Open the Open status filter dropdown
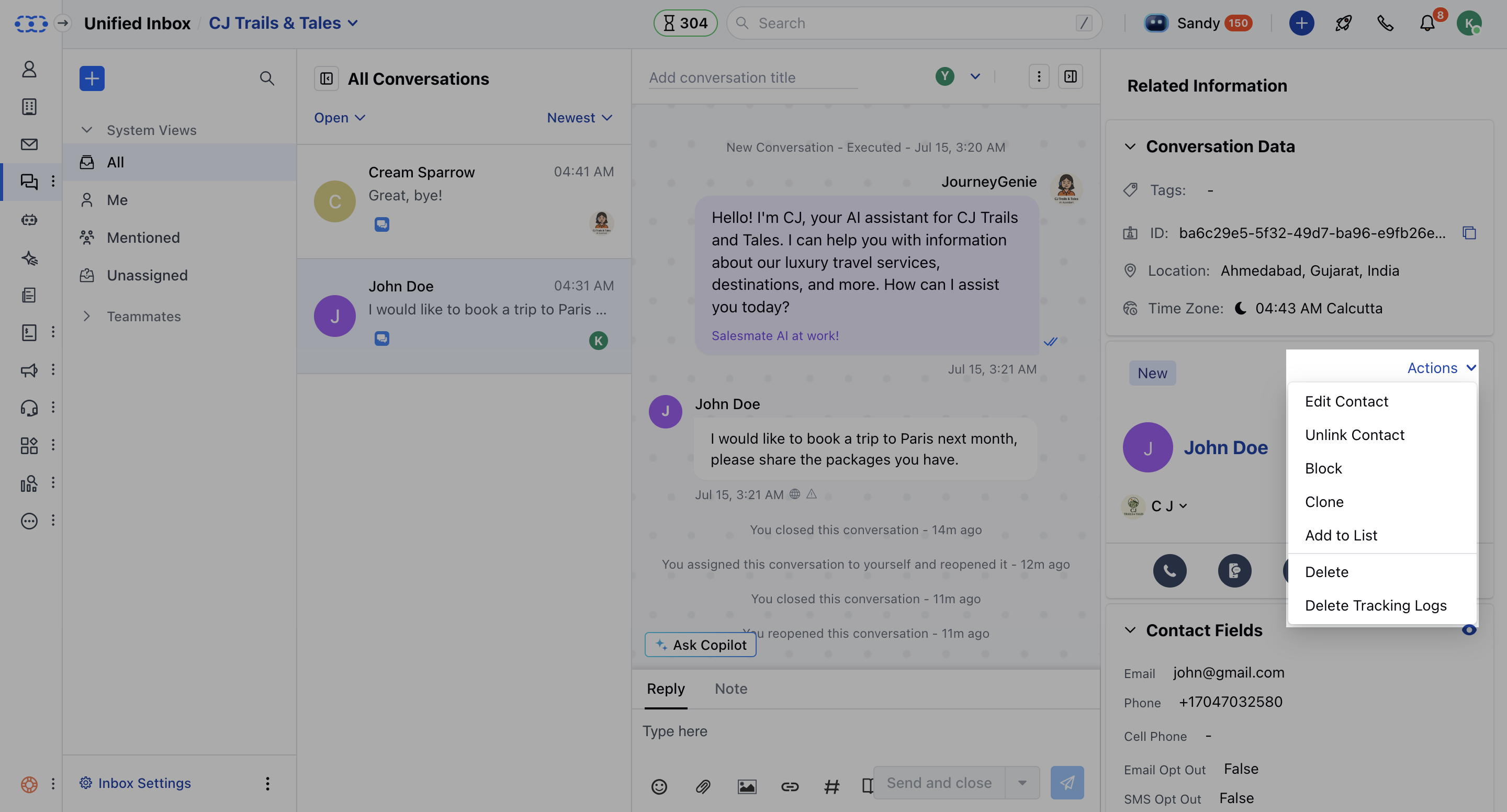Viewport: 1507px width, 812px height. (x=339, y=118)
